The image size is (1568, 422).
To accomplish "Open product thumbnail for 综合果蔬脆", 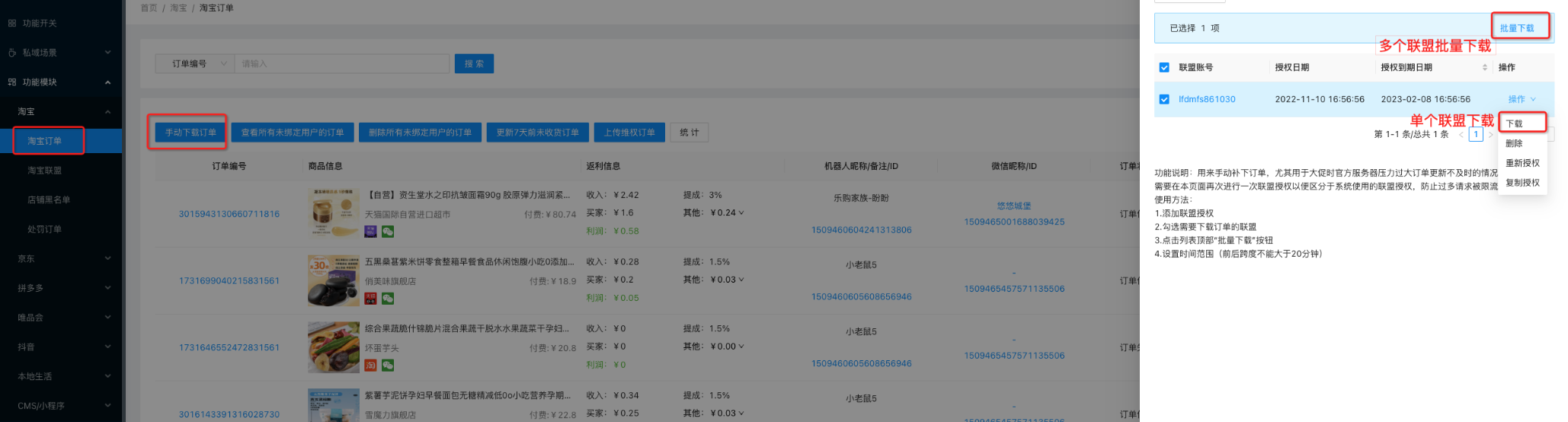I will pyautogui.click(x=333, y=347).
